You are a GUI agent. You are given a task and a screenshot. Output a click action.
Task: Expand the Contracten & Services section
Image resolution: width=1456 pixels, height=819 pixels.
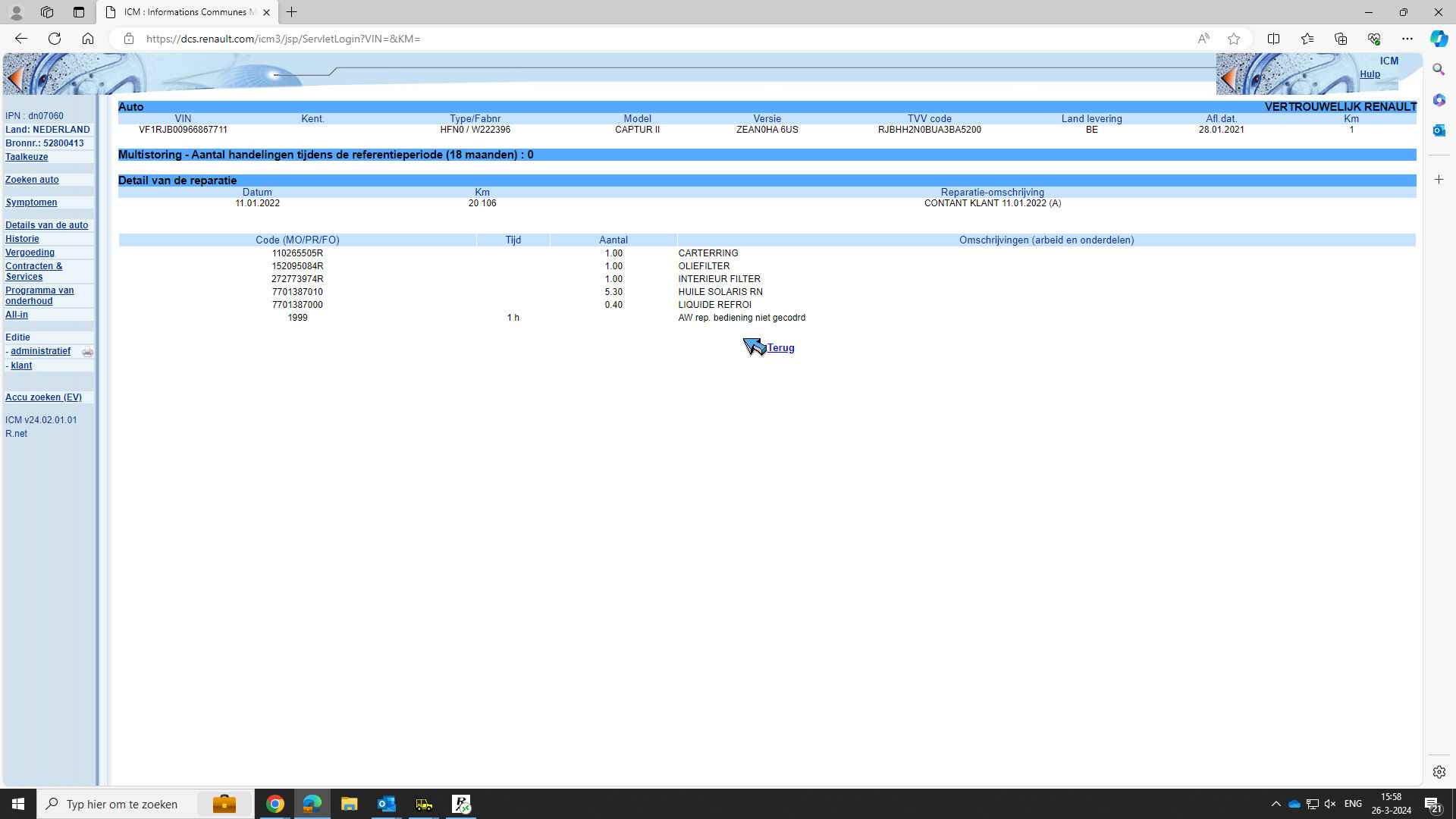pos(35,270)
